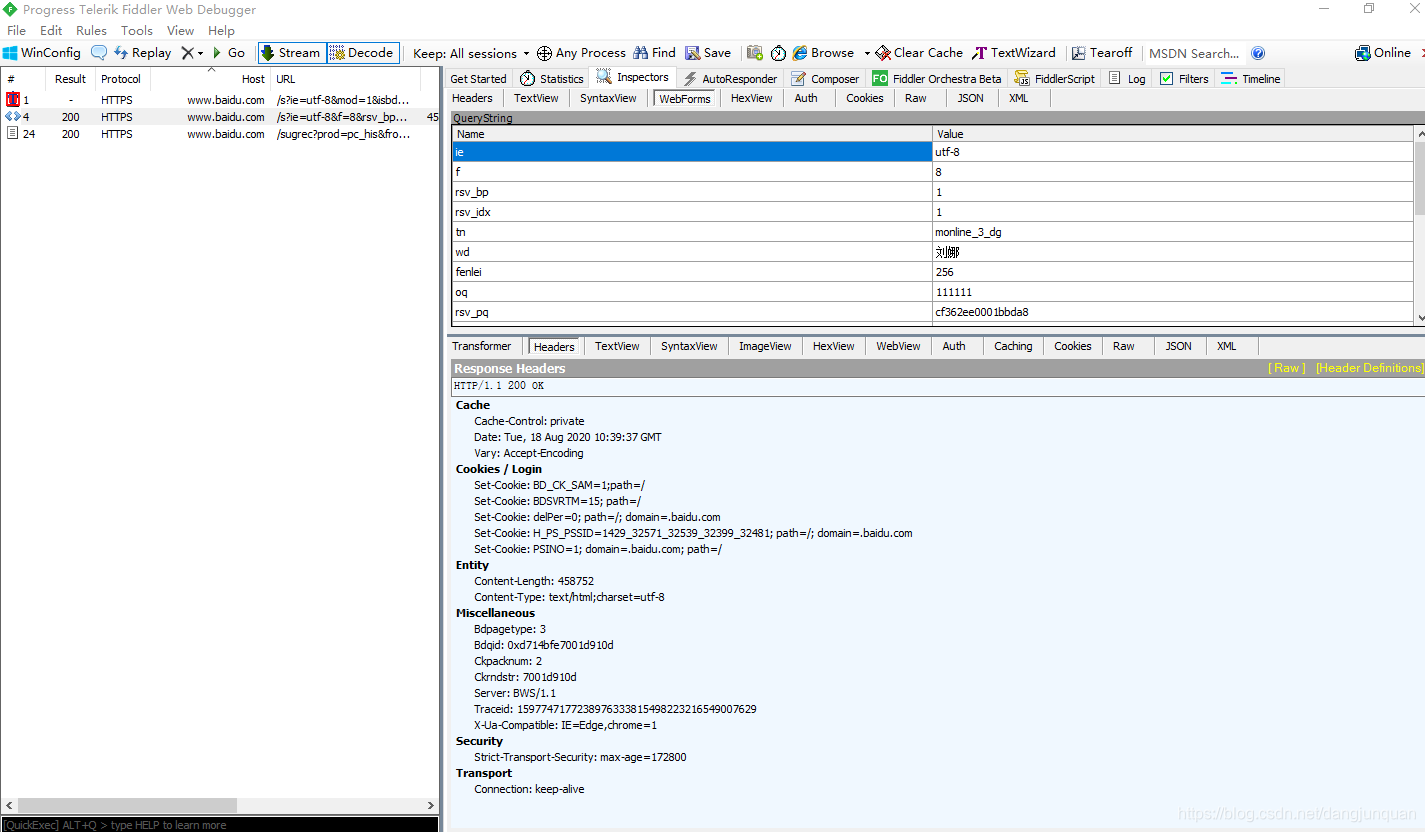Open the View menu

coord(181,31)
